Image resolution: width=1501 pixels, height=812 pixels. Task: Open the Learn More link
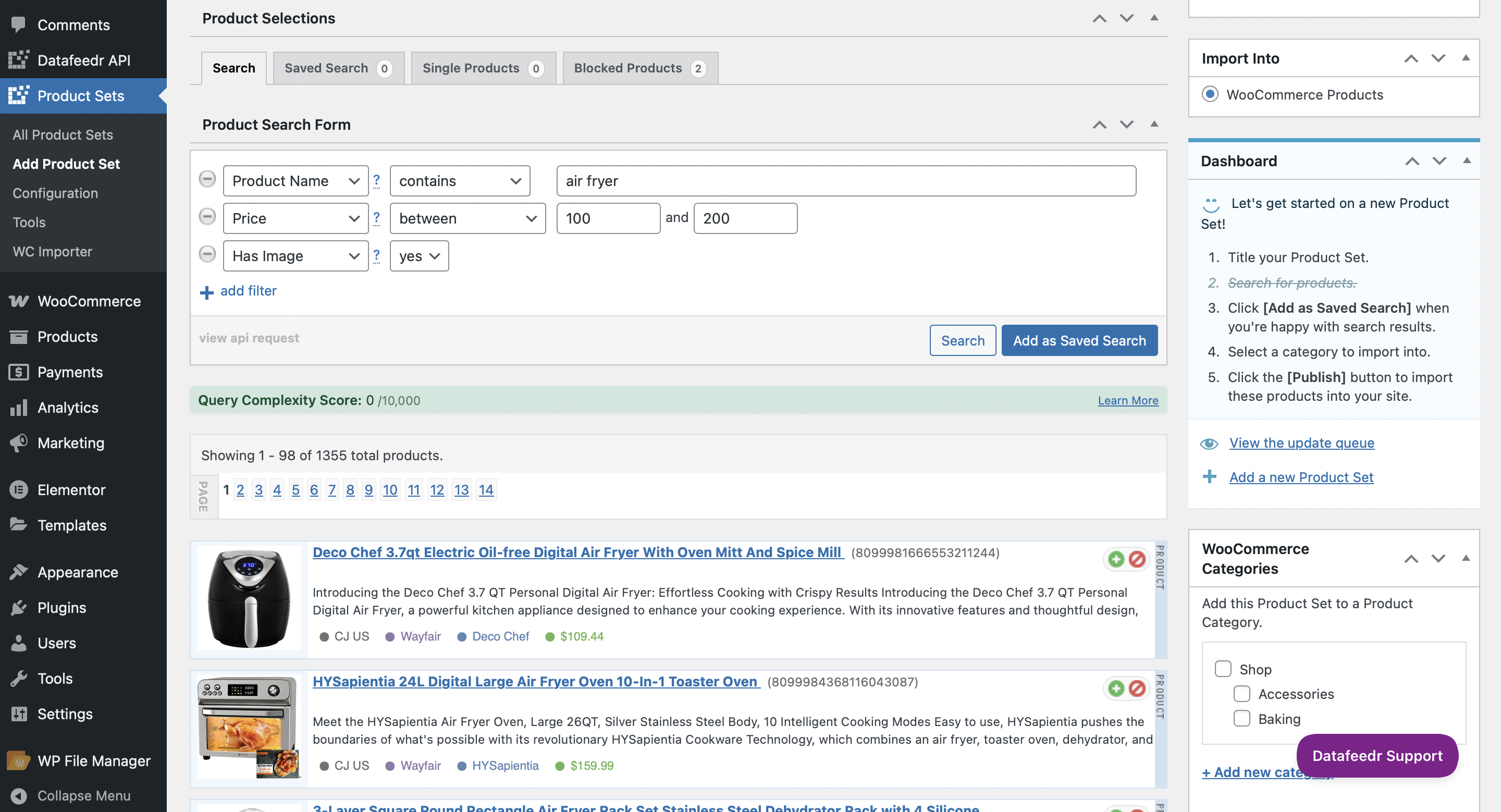(x=1128, y=400)
